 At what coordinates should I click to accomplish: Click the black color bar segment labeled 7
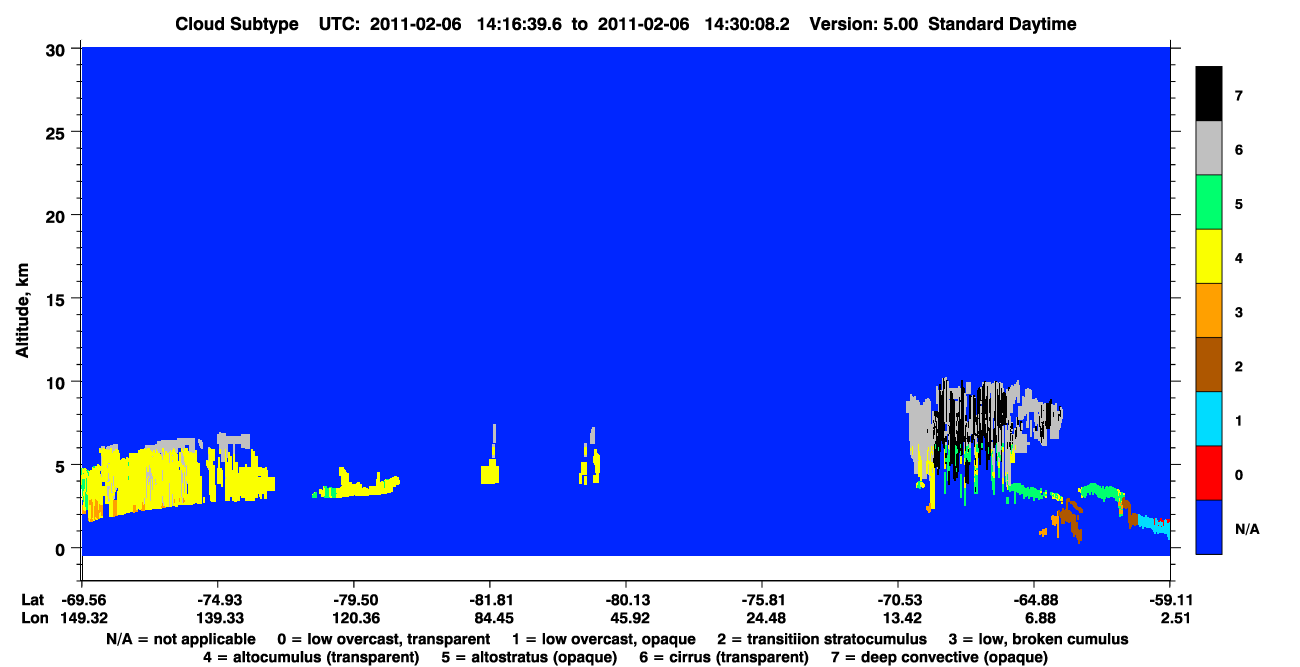[1209, 94]
